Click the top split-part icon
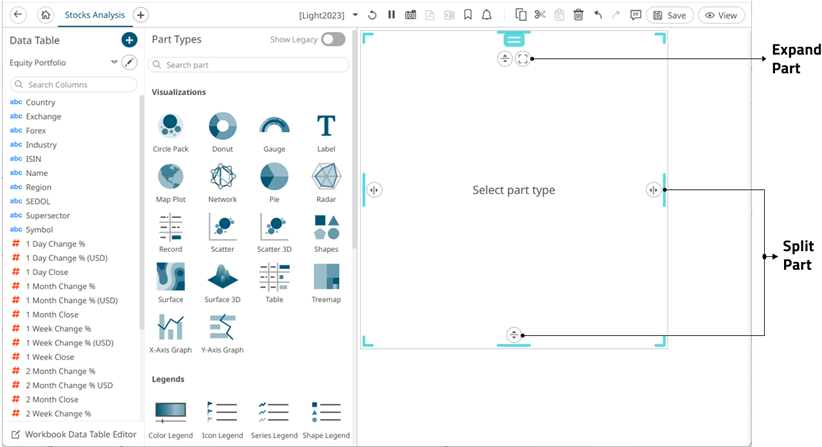 (504, 58)
